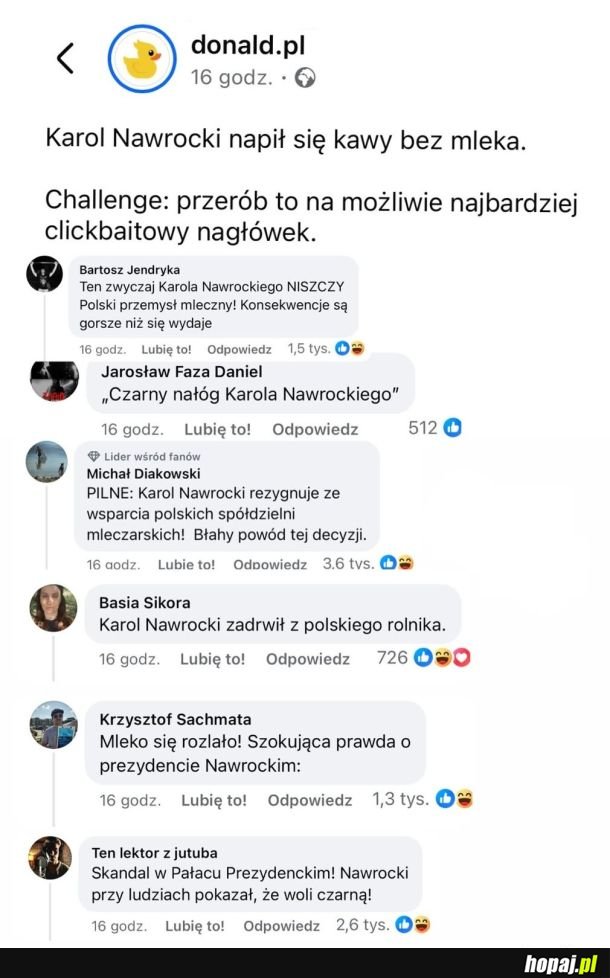Show reactions on Basia Sikora's comment
610x978 pixels.
(x=442, y=657)
